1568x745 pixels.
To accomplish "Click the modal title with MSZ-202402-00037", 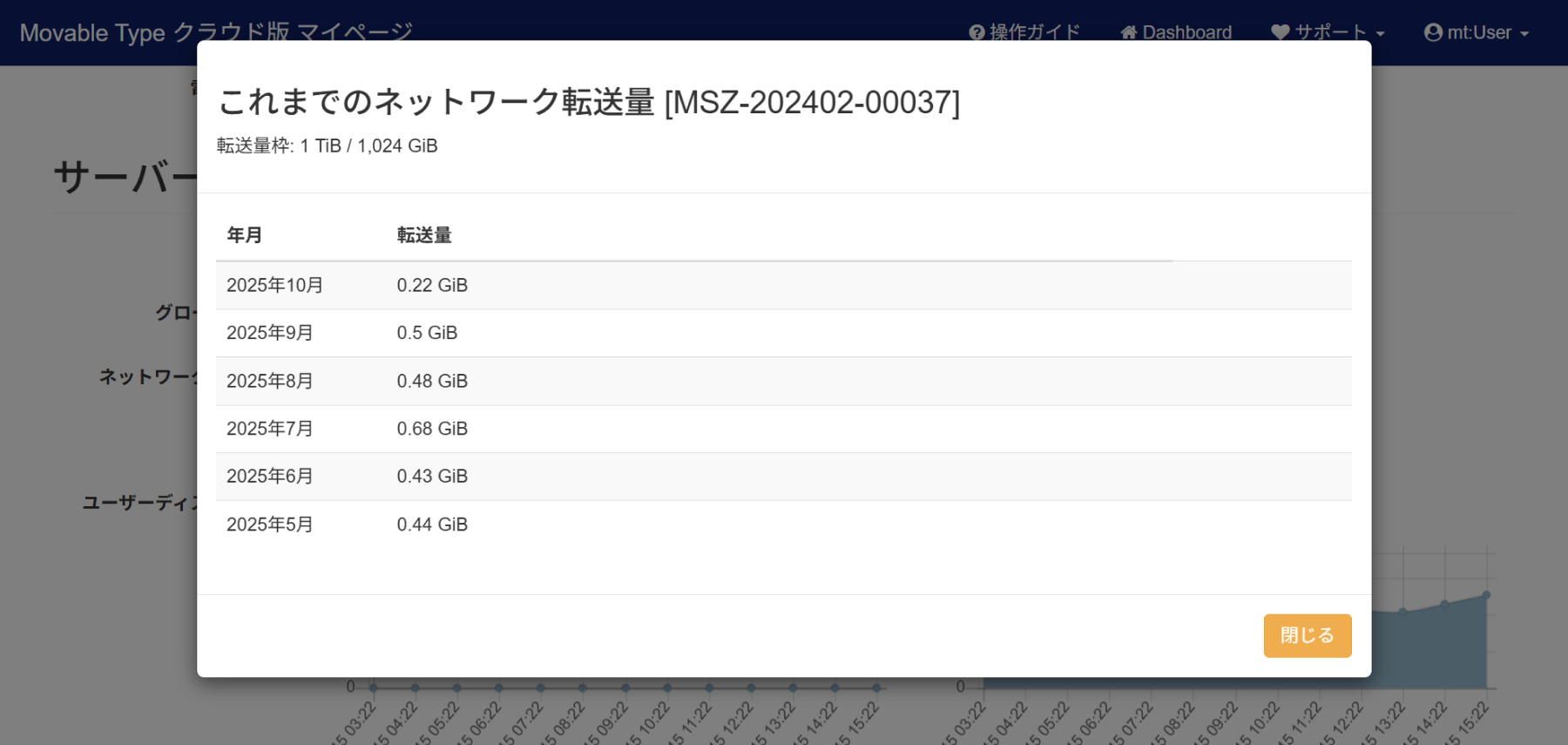I will pyautogui.click(x=589, y=102).
